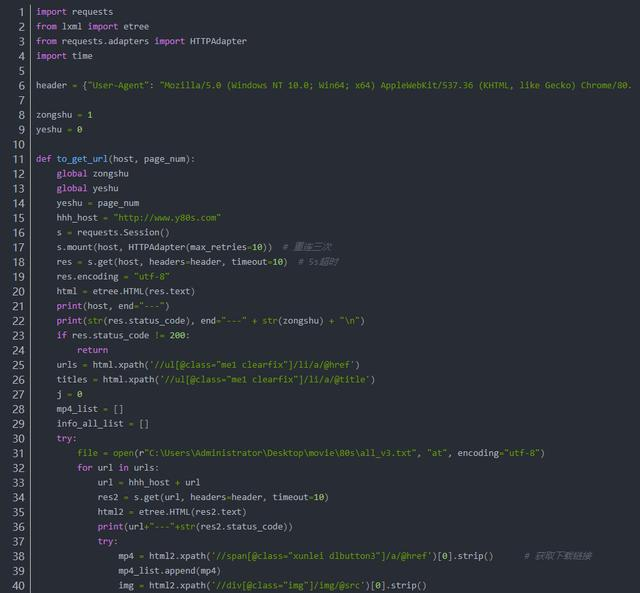Click the number 200 on line 23
Image resolution: width=640 pixels, height=593 pixels.
pos(177,335)
